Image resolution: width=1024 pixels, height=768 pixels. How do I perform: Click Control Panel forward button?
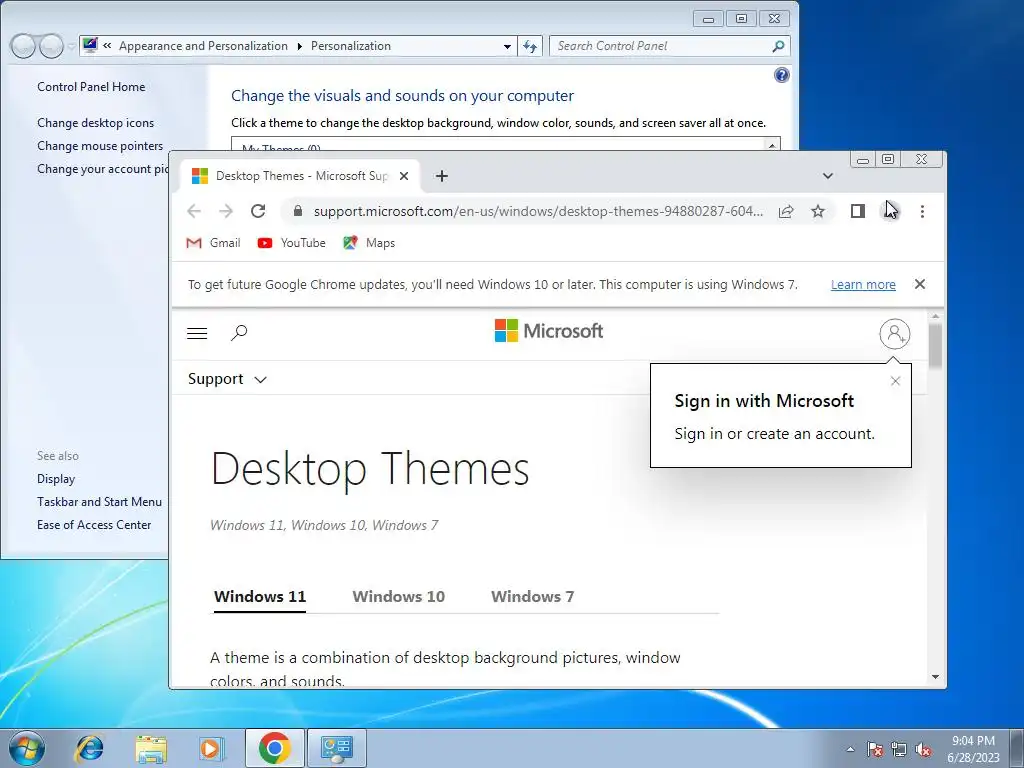(51, 46)
